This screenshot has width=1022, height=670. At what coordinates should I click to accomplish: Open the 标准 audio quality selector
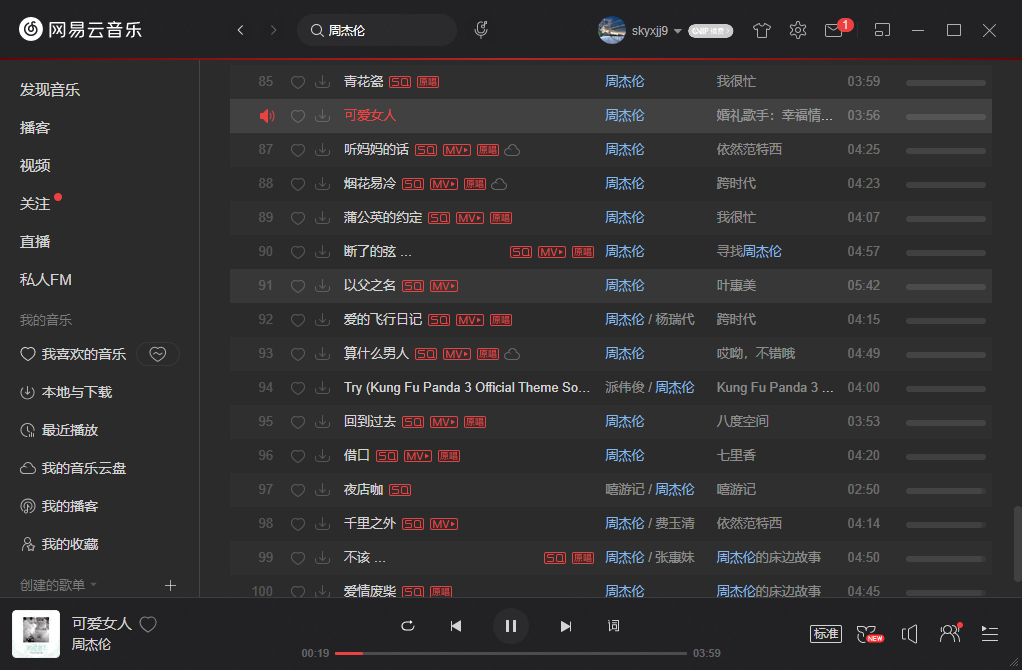click(826, 634)
